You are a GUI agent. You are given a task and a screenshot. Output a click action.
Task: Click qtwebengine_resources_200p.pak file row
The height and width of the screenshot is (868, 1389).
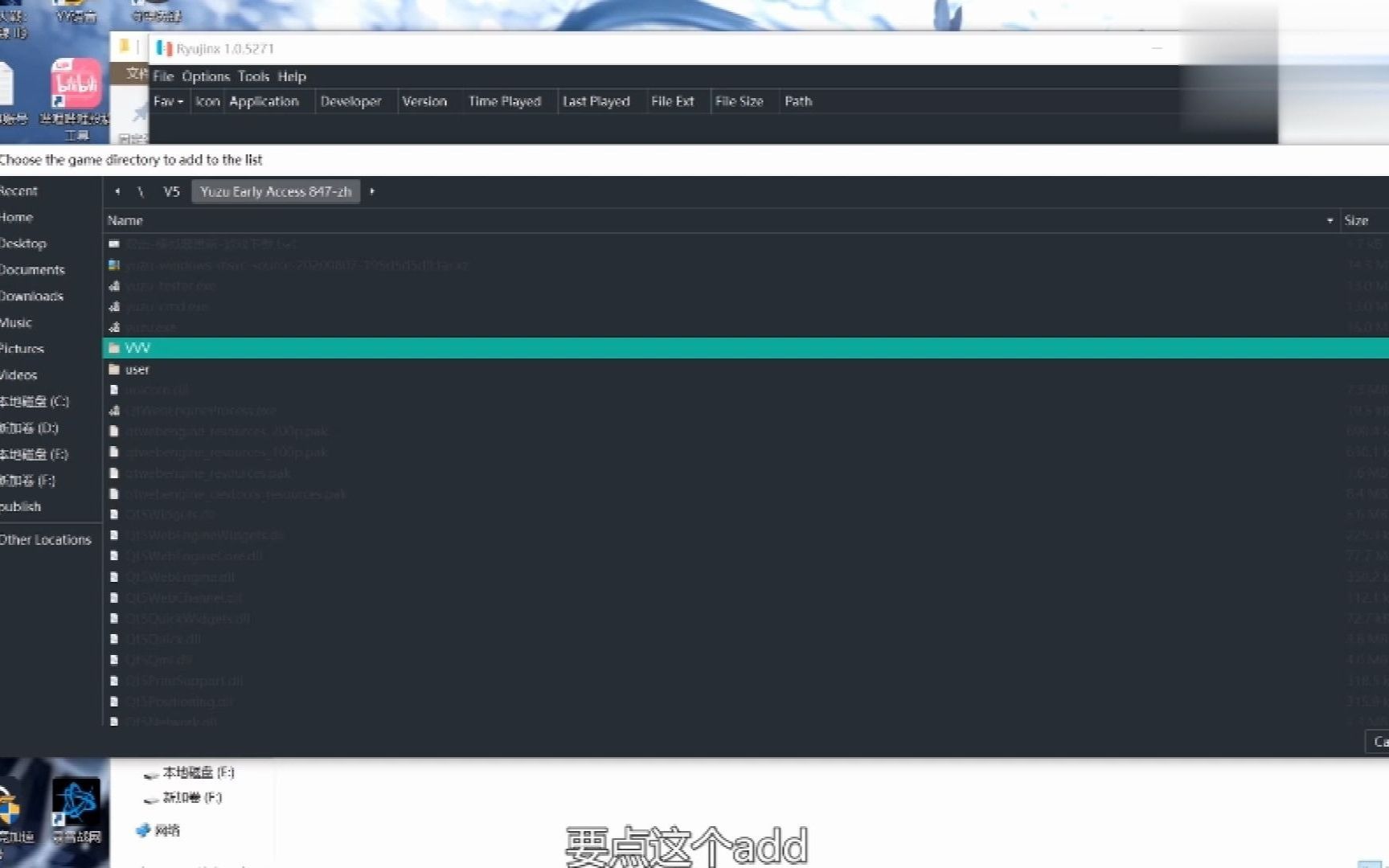tap(745, 432)
